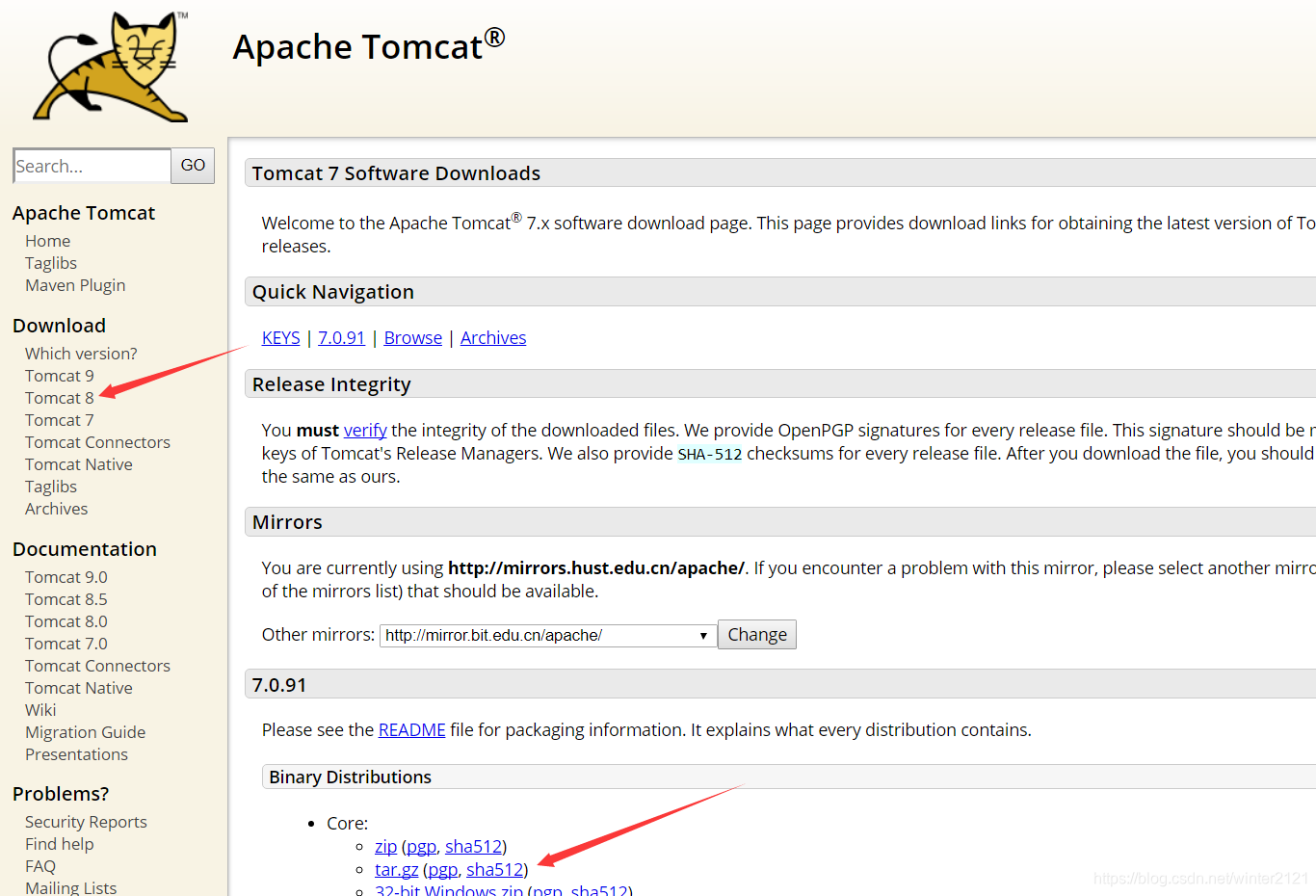Open Tomcat Native under Documentation
Screen dimensions: 1316x896
(79, 688)
